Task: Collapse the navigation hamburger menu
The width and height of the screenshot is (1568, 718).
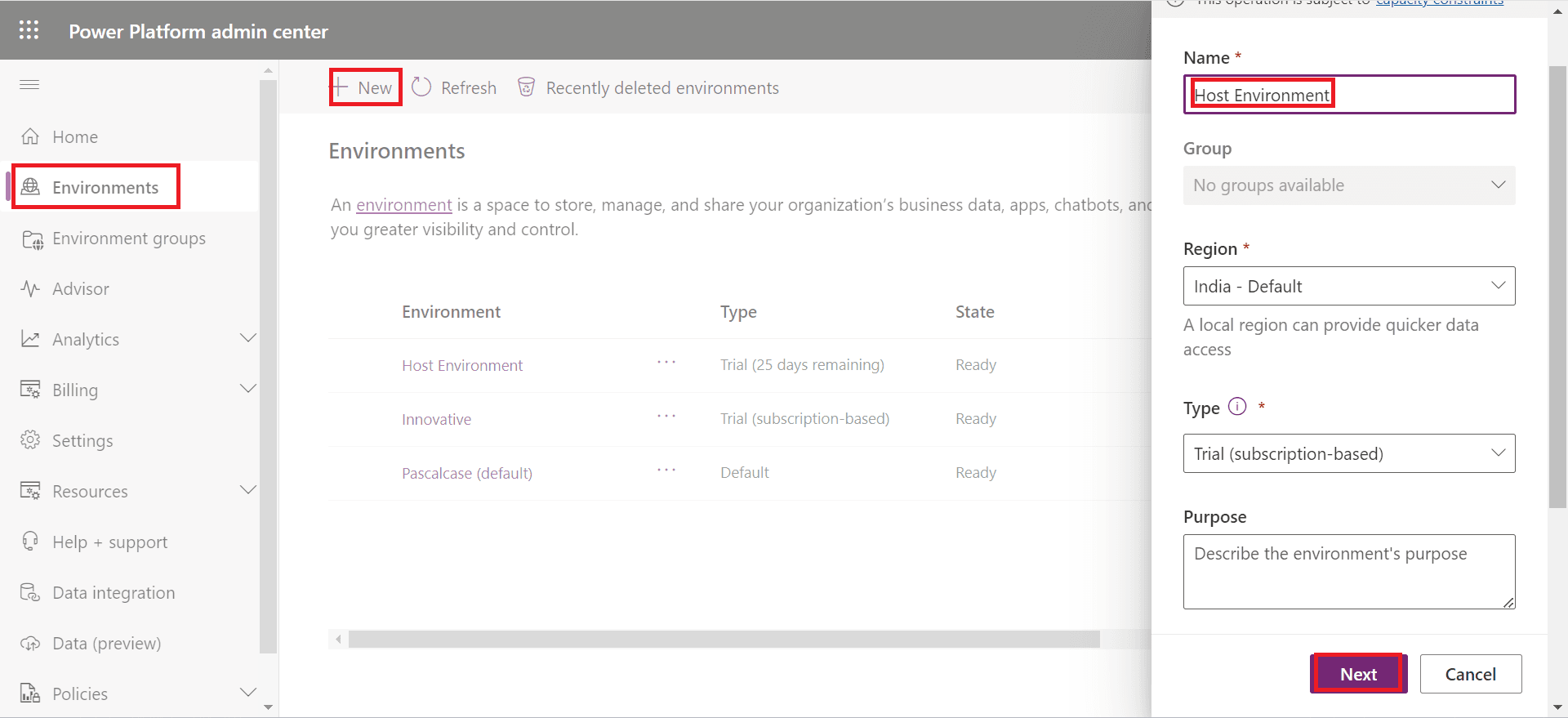Action: pyautogui.click(x=29, y=85)
